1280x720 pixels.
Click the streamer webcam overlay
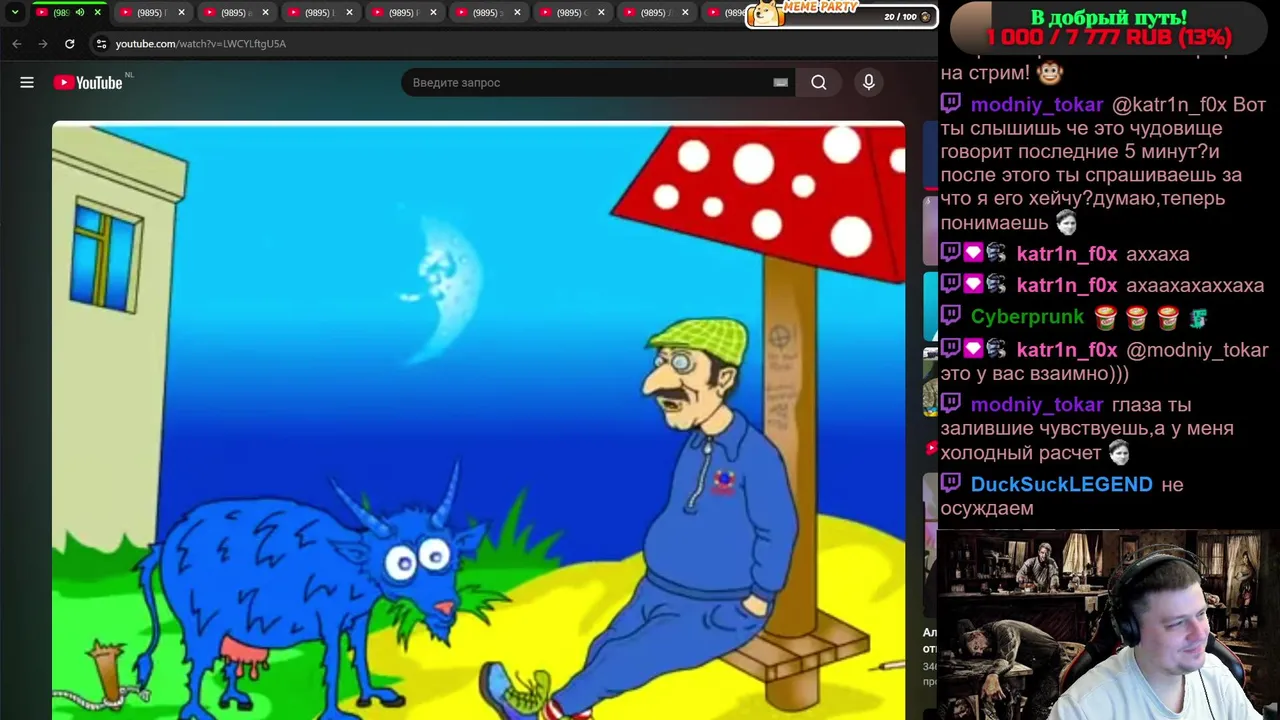click(x=1108, y=625)
